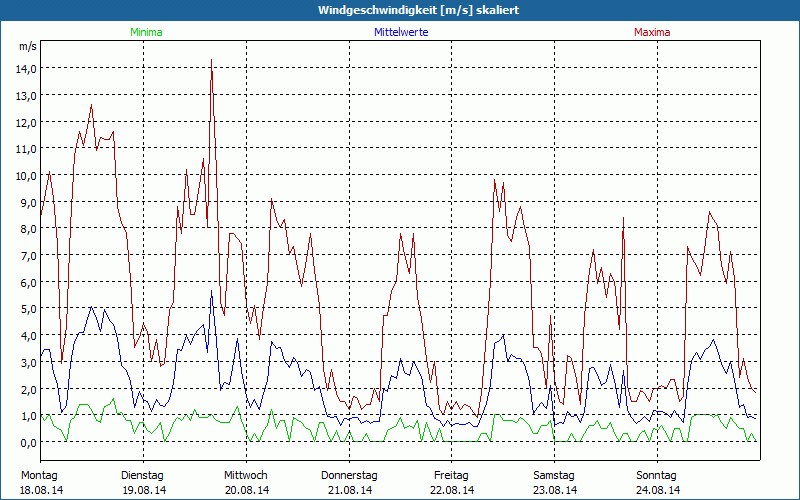Click the 23.08.14 date label

click(555, 490)
